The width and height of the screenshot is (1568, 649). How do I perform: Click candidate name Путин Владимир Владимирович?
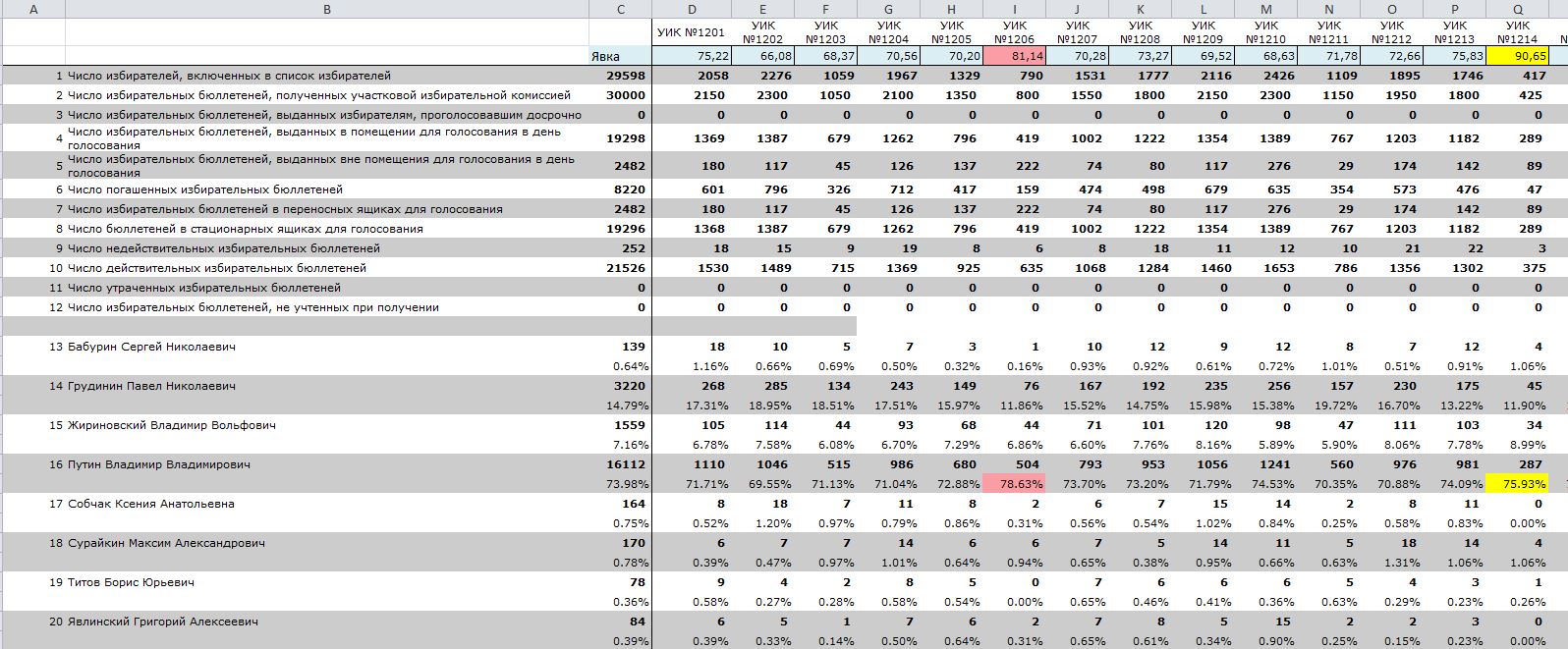(x=158, y=464)
